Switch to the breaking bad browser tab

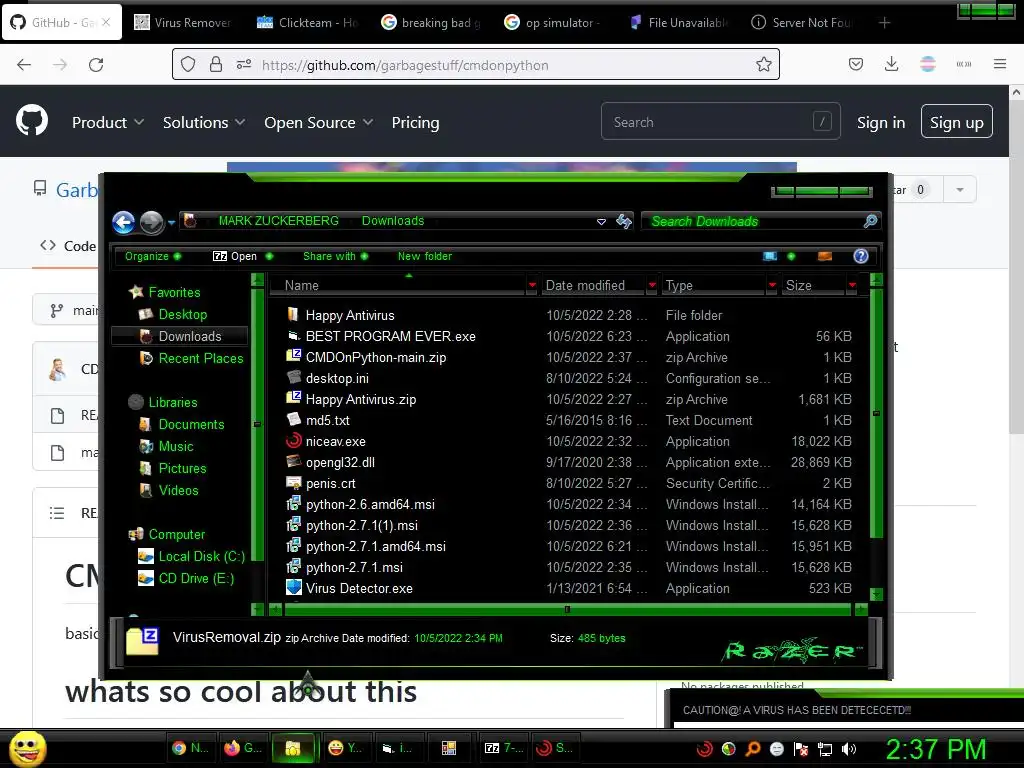(x=430, y=22)
